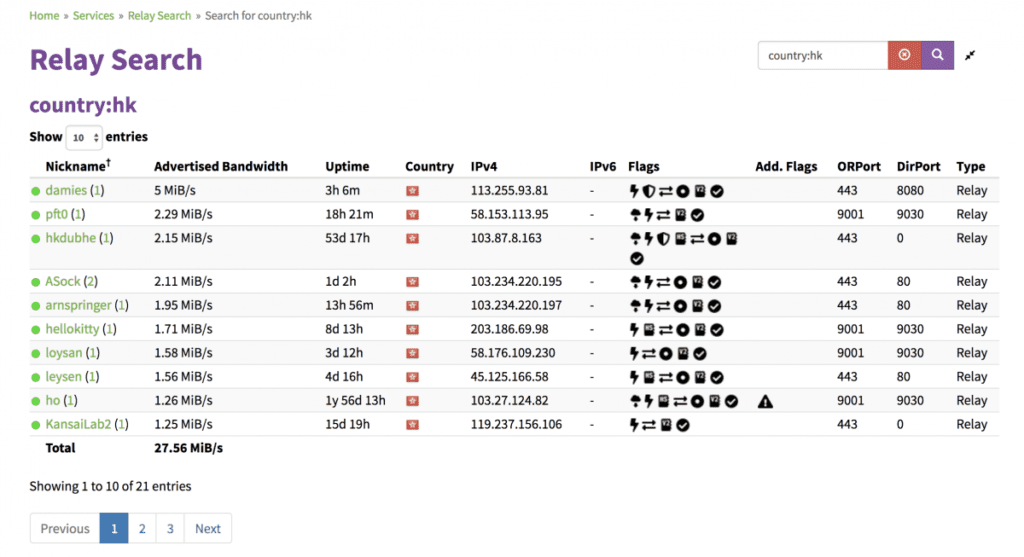1024x557 pixels.
Task: Click the warning triangle in ho row
Action: pyautogui.click(x=765, y=401)
